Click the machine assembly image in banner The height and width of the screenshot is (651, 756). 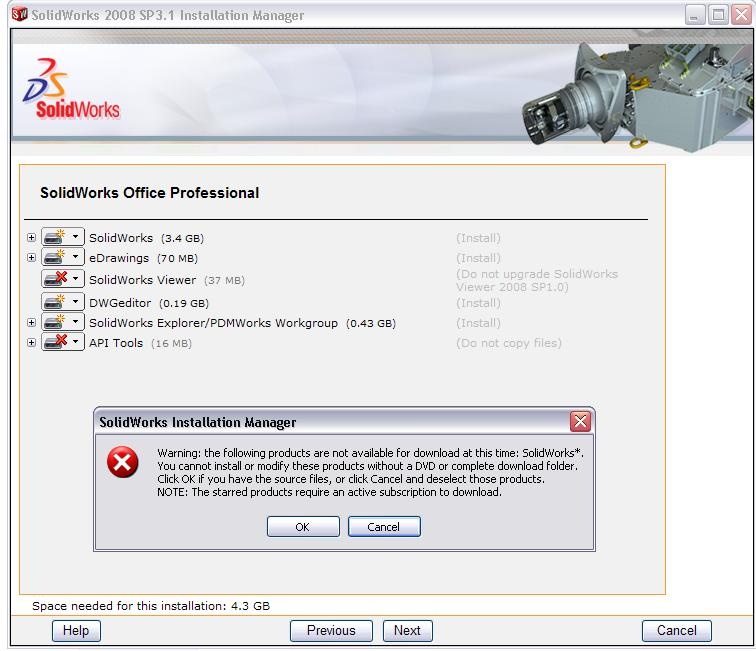click(637, 96)
